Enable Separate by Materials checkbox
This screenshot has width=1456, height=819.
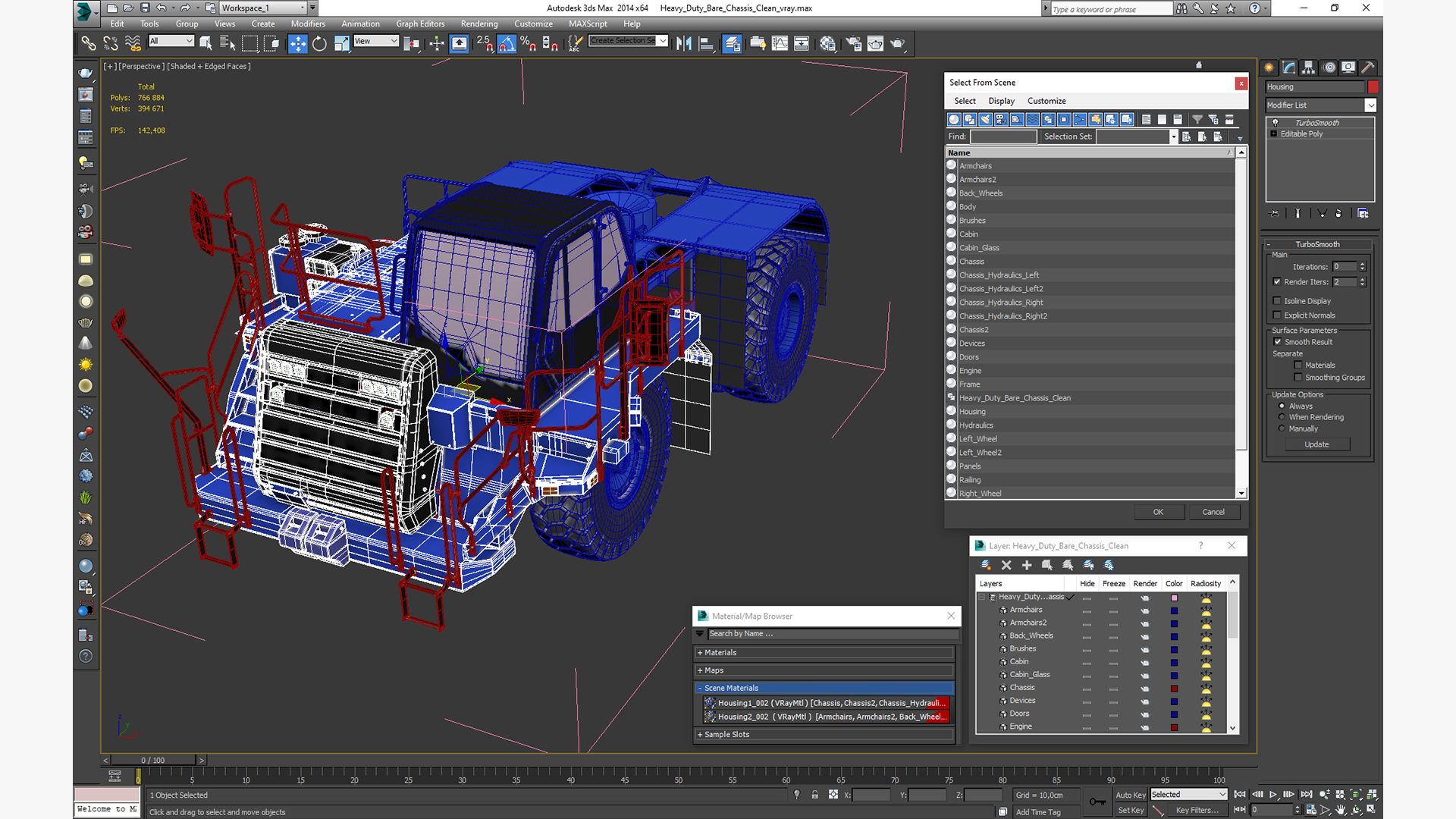click(1298, 366)
